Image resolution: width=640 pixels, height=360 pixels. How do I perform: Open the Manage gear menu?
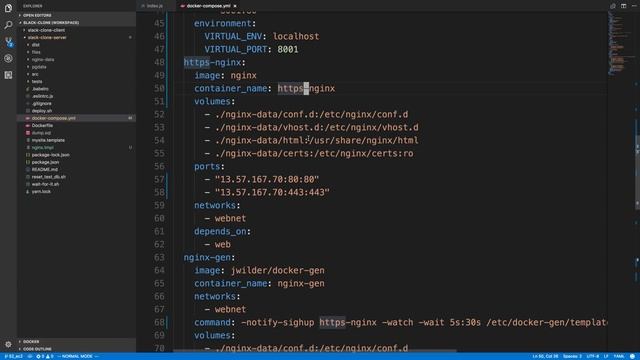8,344
